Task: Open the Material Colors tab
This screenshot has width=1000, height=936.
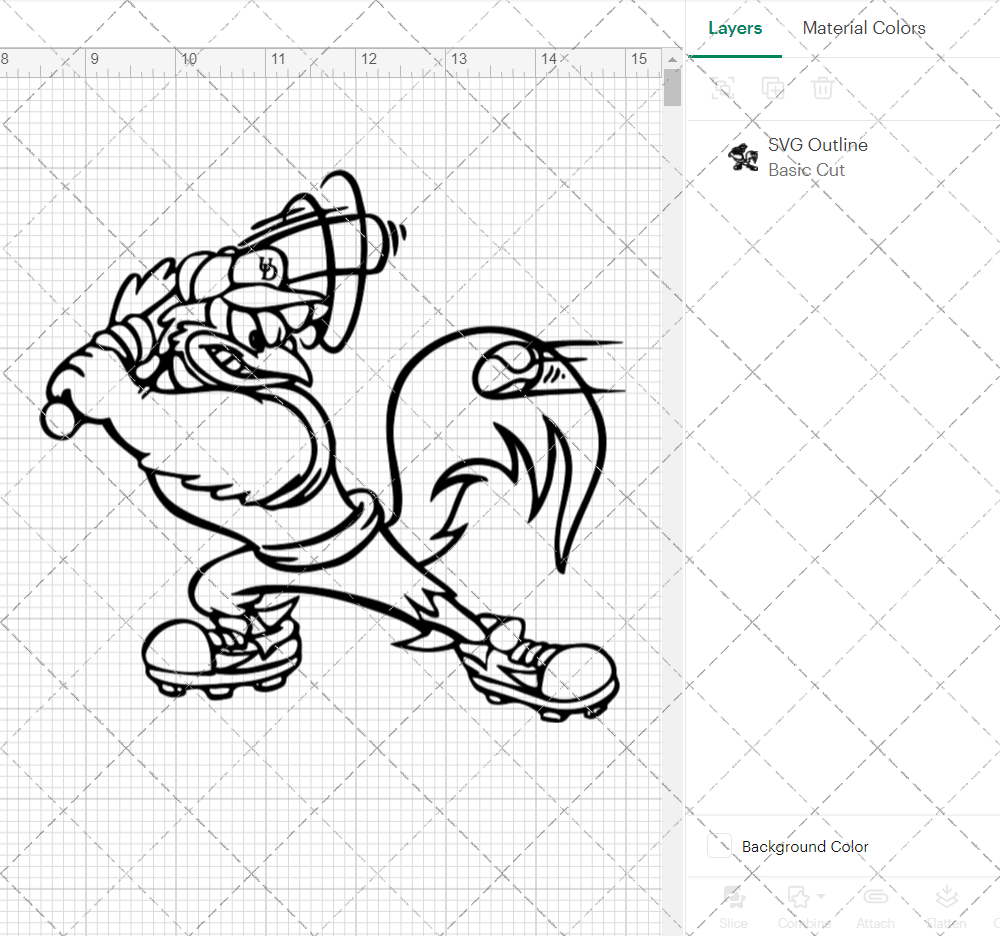Action: (x=864, y=28)
